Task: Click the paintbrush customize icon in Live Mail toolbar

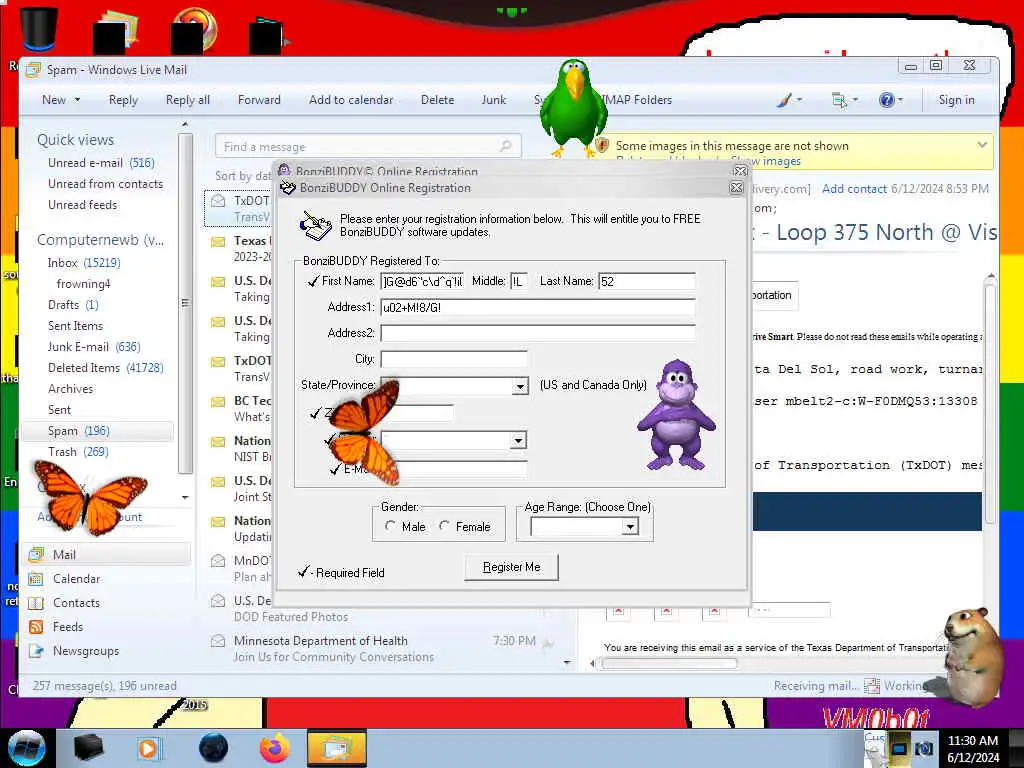Action: tap(784, 100)
